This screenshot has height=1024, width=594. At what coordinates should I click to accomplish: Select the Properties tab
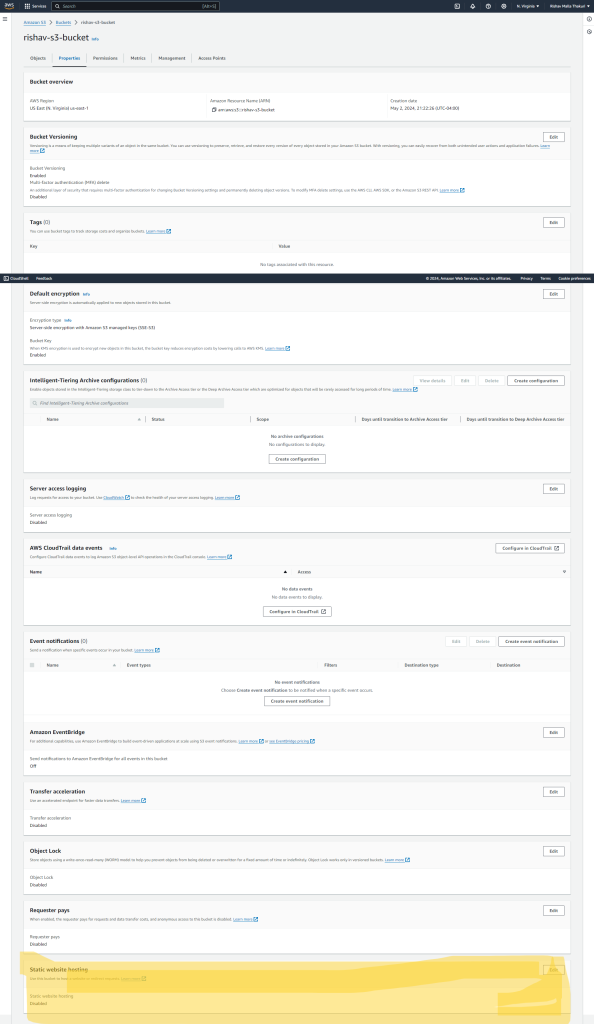pos(69,58)
